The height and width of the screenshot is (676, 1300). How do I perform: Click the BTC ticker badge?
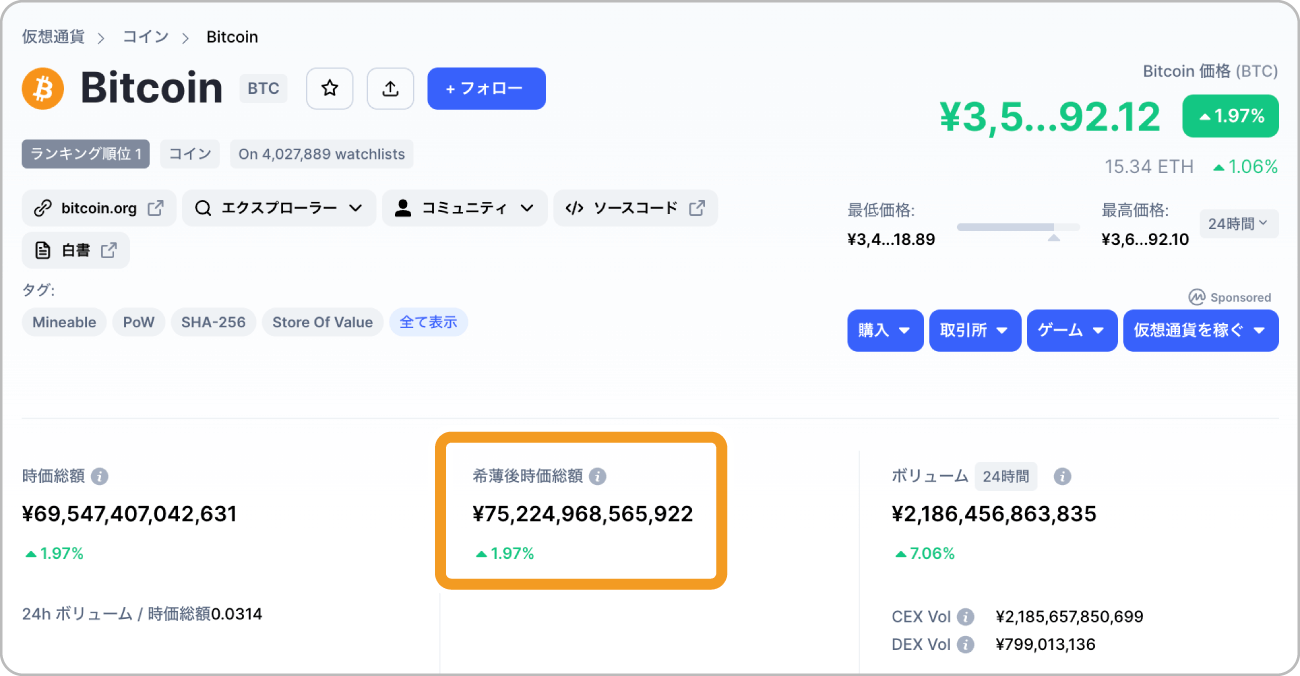click(x=263, y=88)
